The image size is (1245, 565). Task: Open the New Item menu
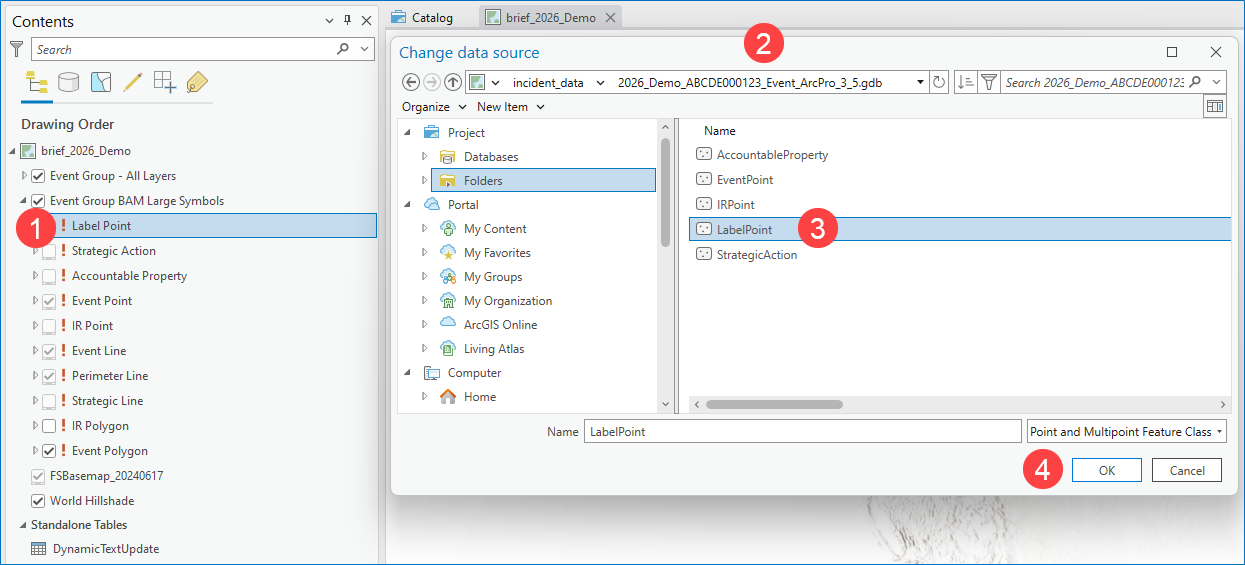click(x=510, y=107)
